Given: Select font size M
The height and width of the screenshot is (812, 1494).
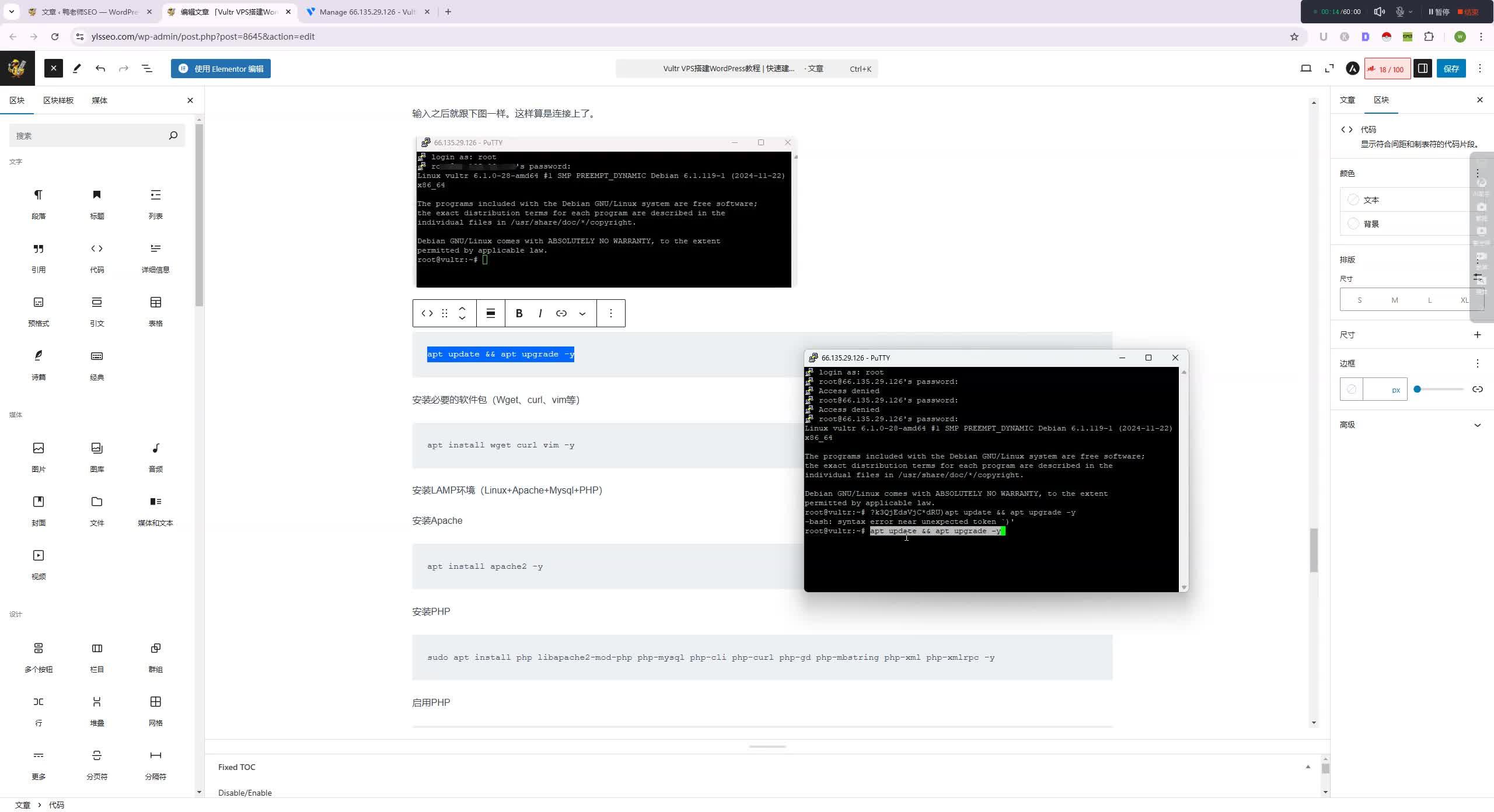Looking at the screenshot, I should pos(1394,300).
